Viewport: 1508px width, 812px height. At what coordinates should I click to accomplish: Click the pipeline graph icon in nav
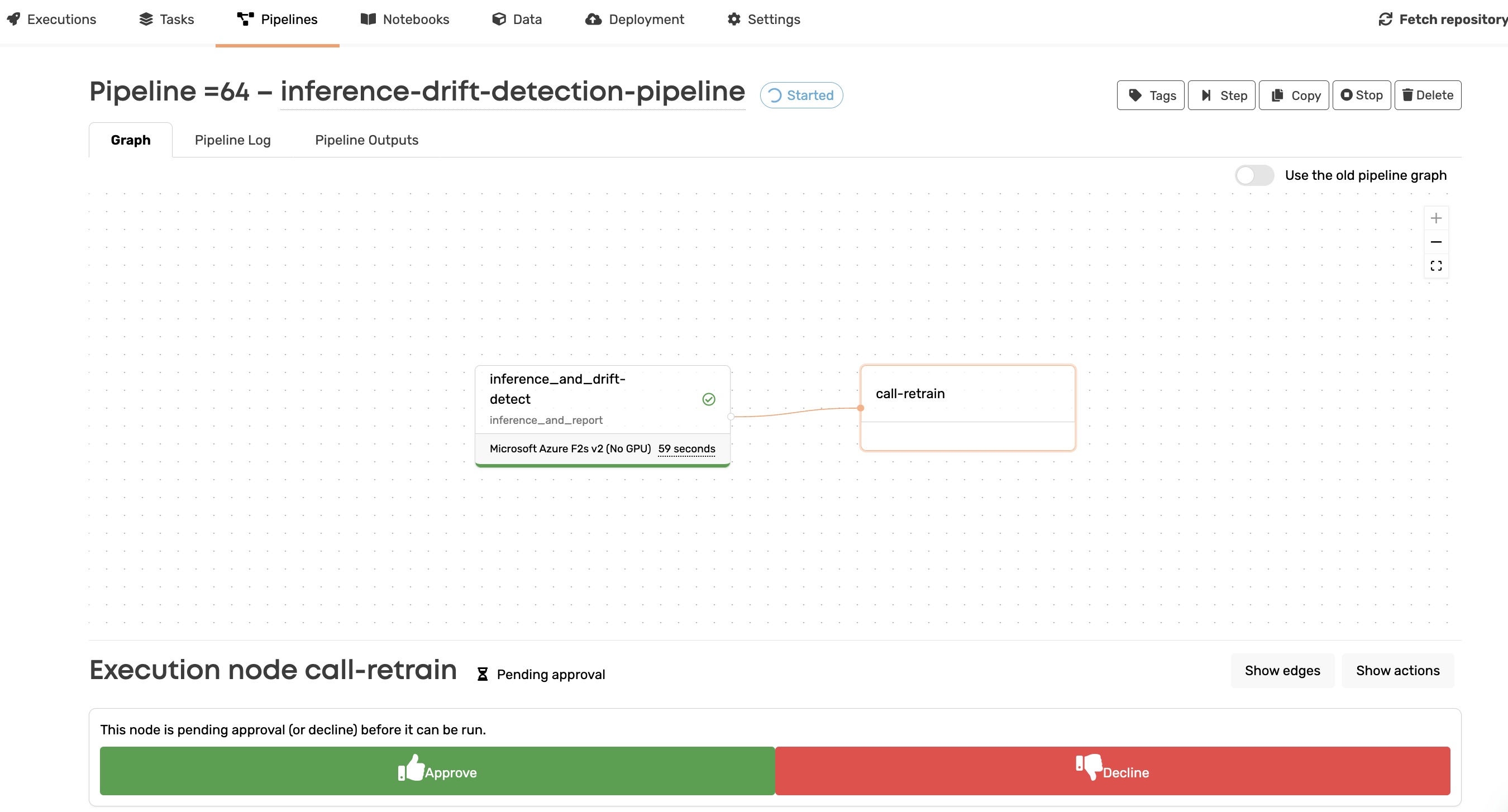click(x=245, y=20)
